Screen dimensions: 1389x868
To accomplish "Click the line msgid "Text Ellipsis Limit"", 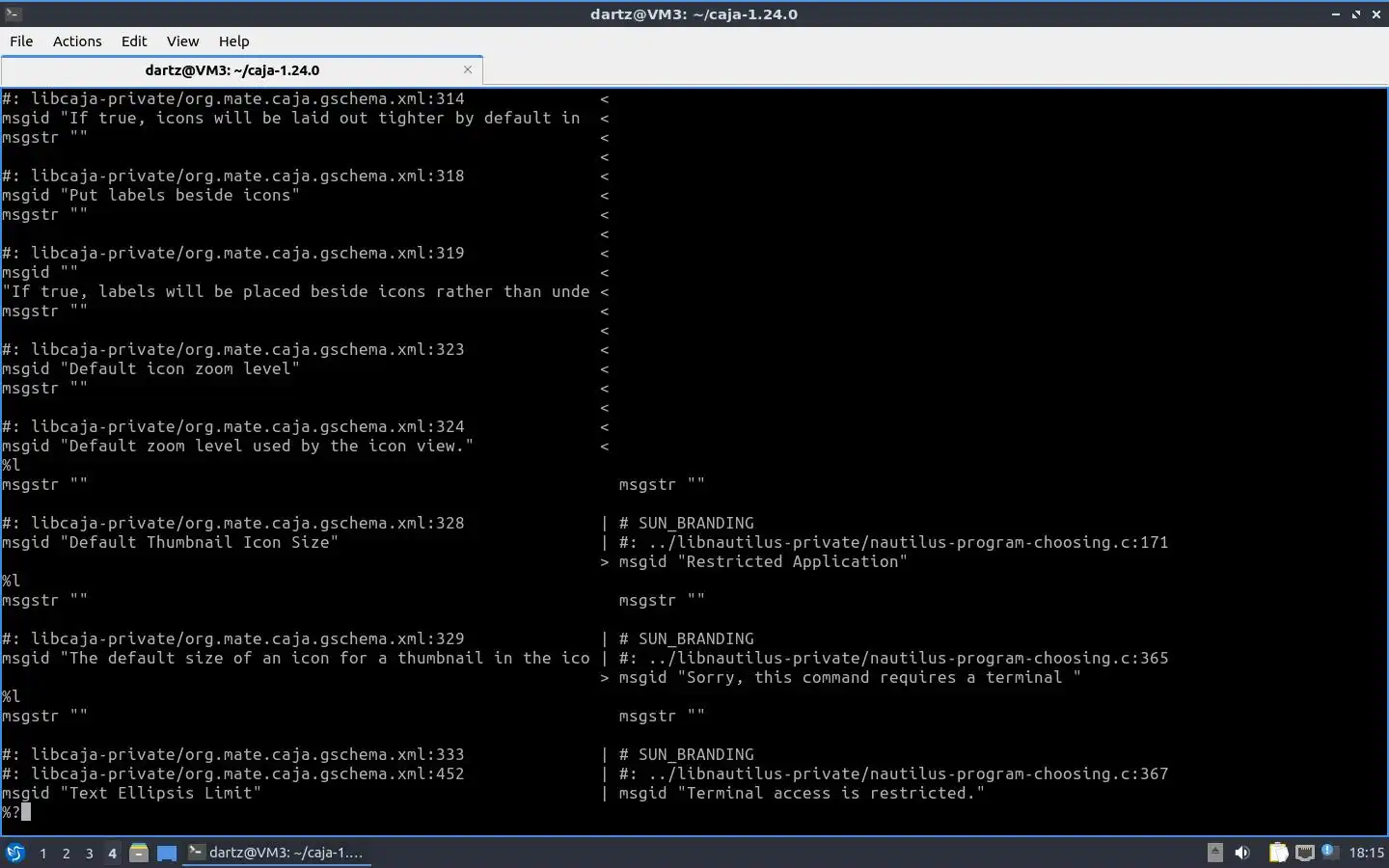I will pos(132,793).
